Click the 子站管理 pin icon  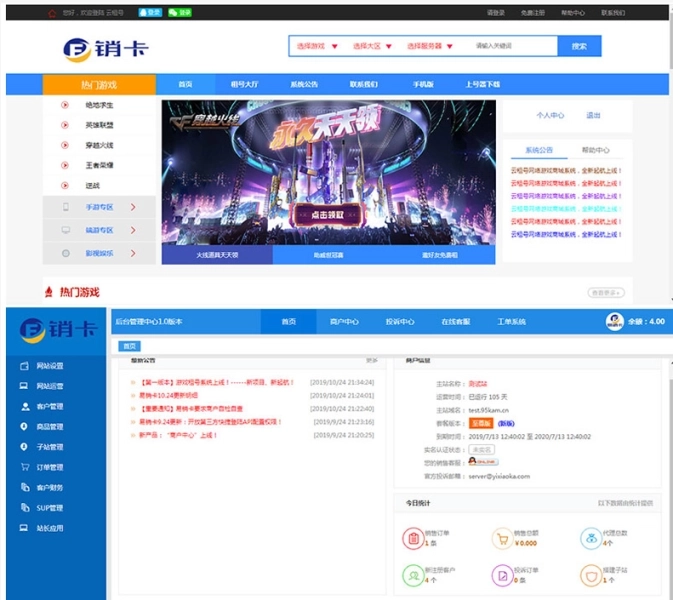[24, 446]
